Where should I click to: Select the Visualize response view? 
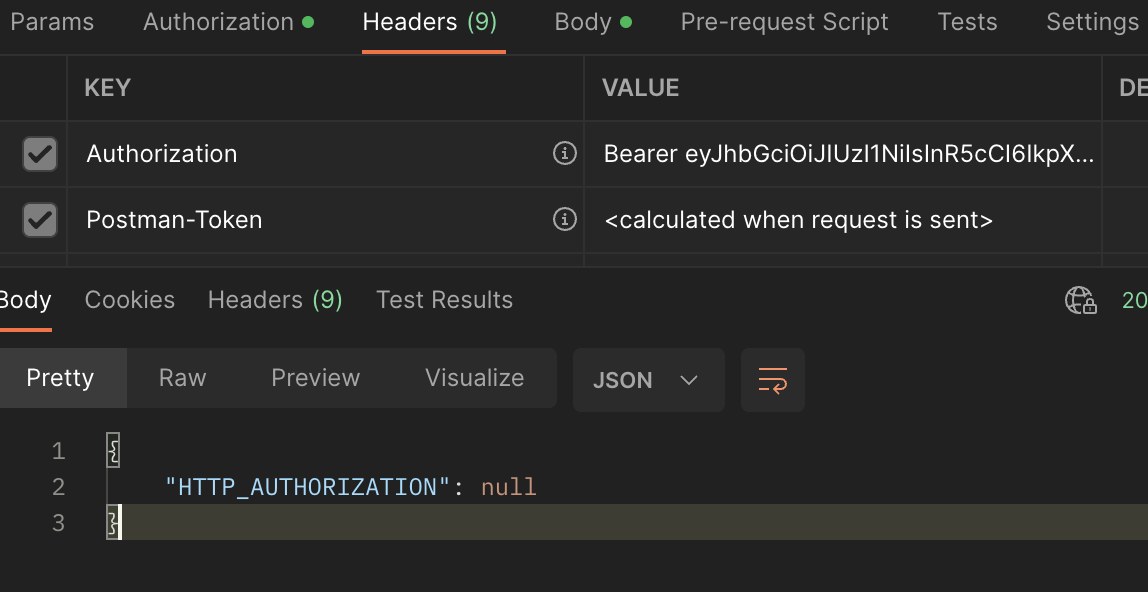click(474, 378)
